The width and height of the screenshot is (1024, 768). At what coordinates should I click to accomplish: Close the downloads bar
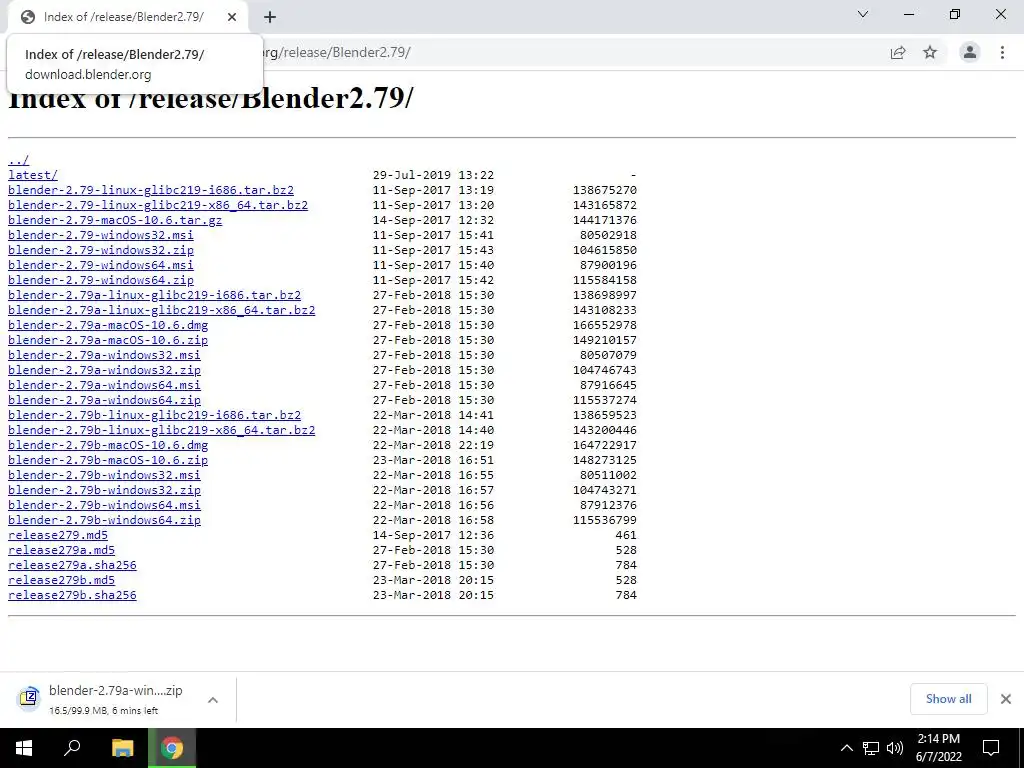(x=1006, y=699)
